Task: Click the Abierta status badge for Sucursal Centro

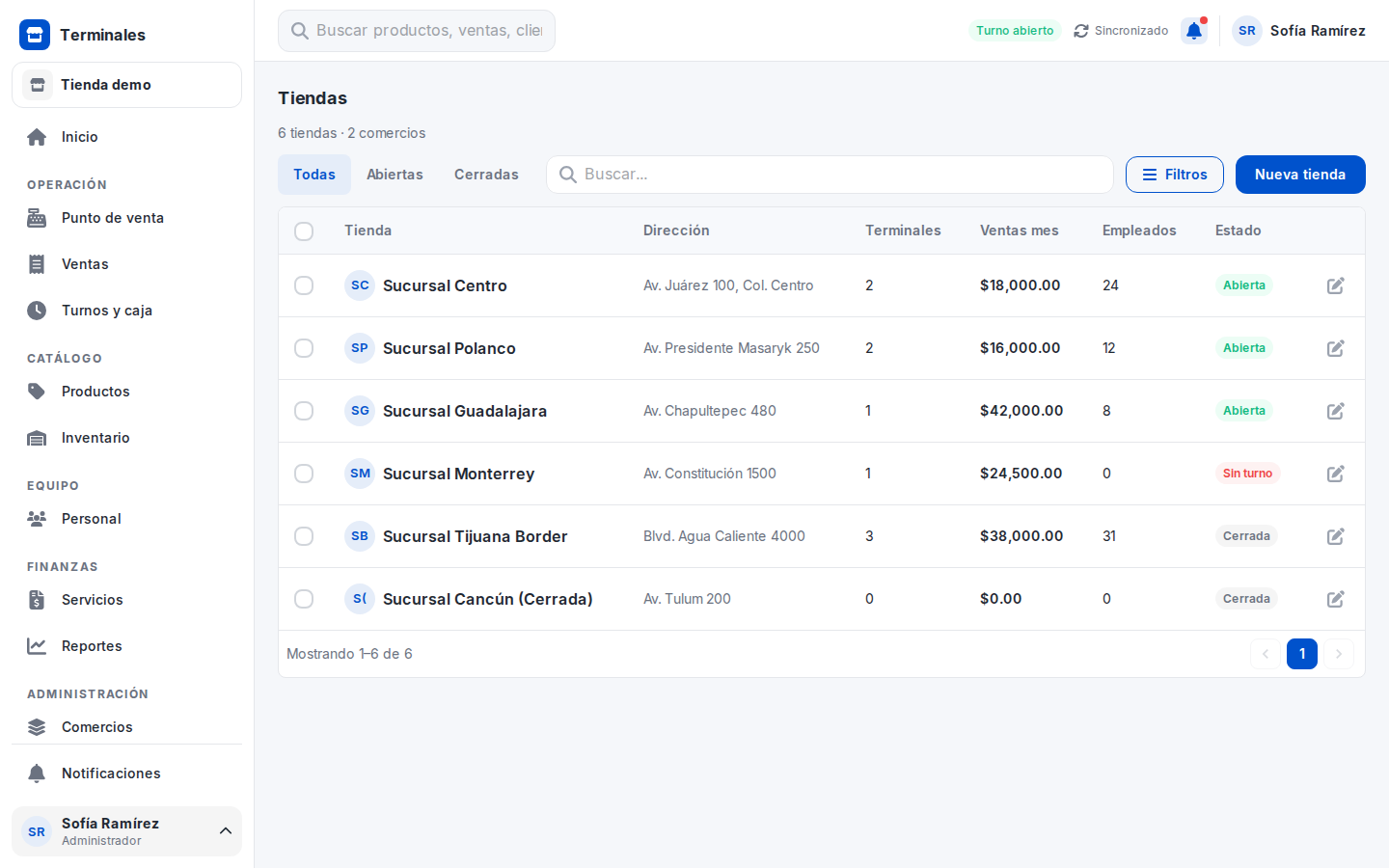Action: pos(1244,285)
